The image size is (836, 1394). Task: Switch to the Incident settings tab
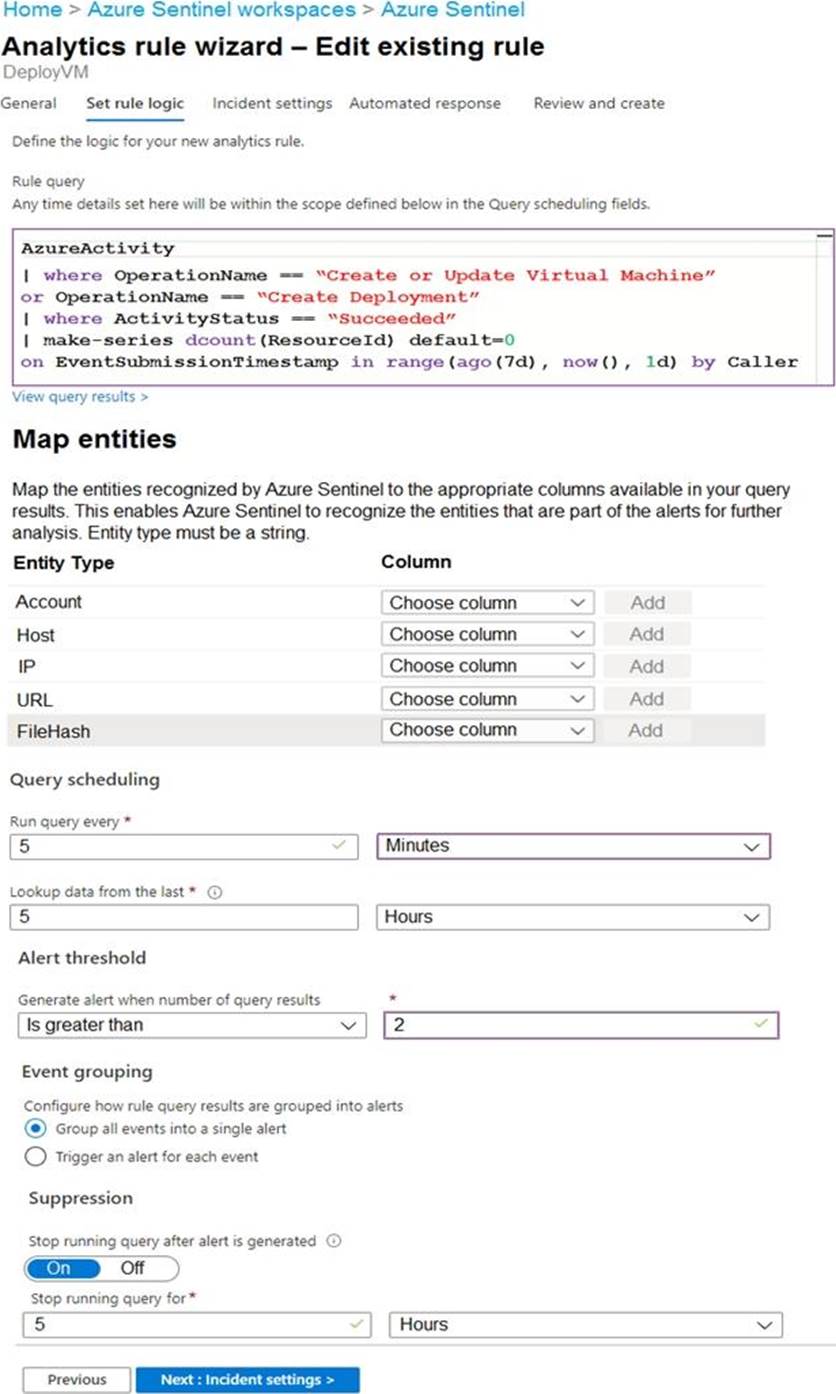coord(272,103)
